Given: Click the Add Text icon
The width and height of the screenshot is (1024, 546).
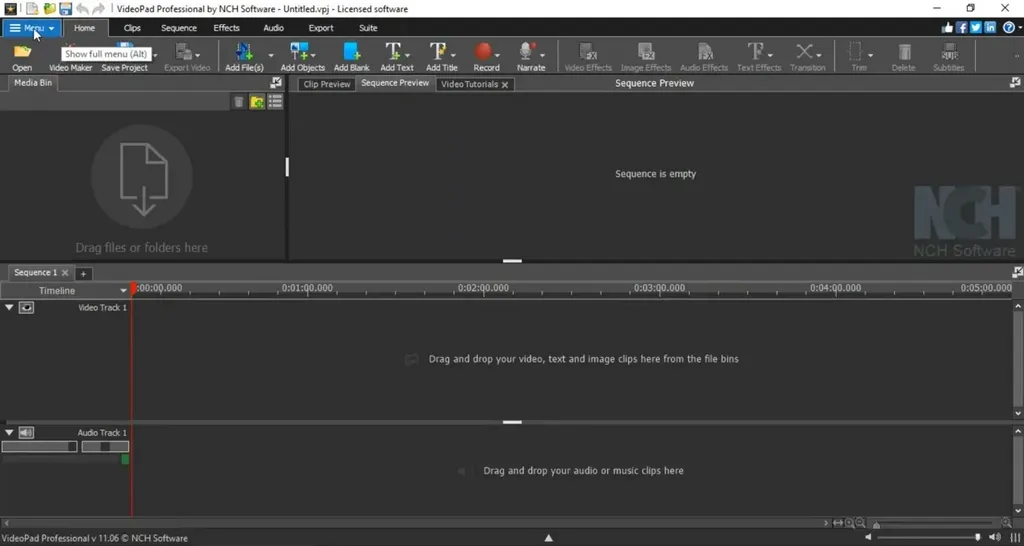Looking at the screenshot, I should pos(393,52).
